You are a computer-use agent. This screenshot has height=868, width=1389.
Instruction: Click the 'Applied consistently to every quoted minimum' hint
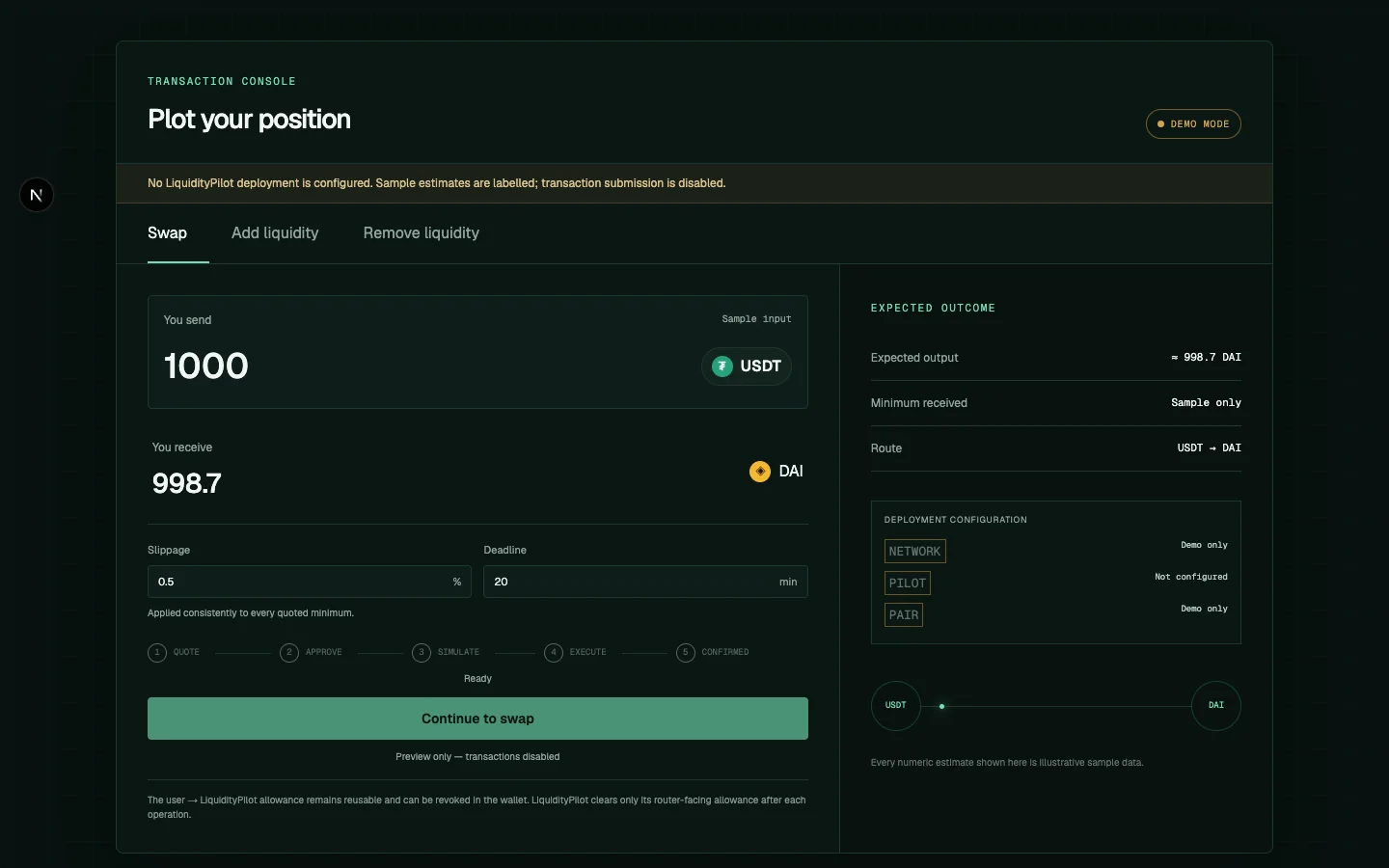(x=251, y=613)
